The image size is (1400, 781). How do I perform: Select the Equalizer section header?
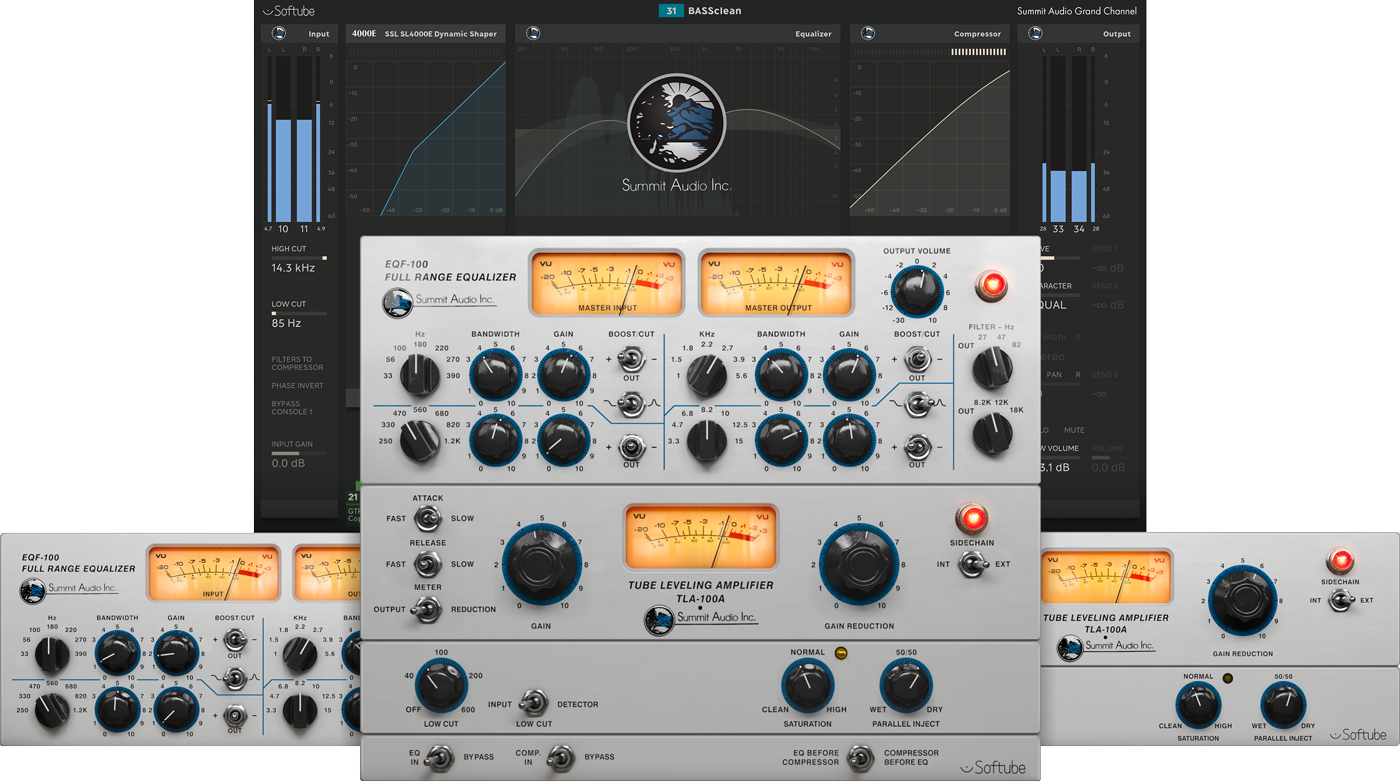(812, 34)
